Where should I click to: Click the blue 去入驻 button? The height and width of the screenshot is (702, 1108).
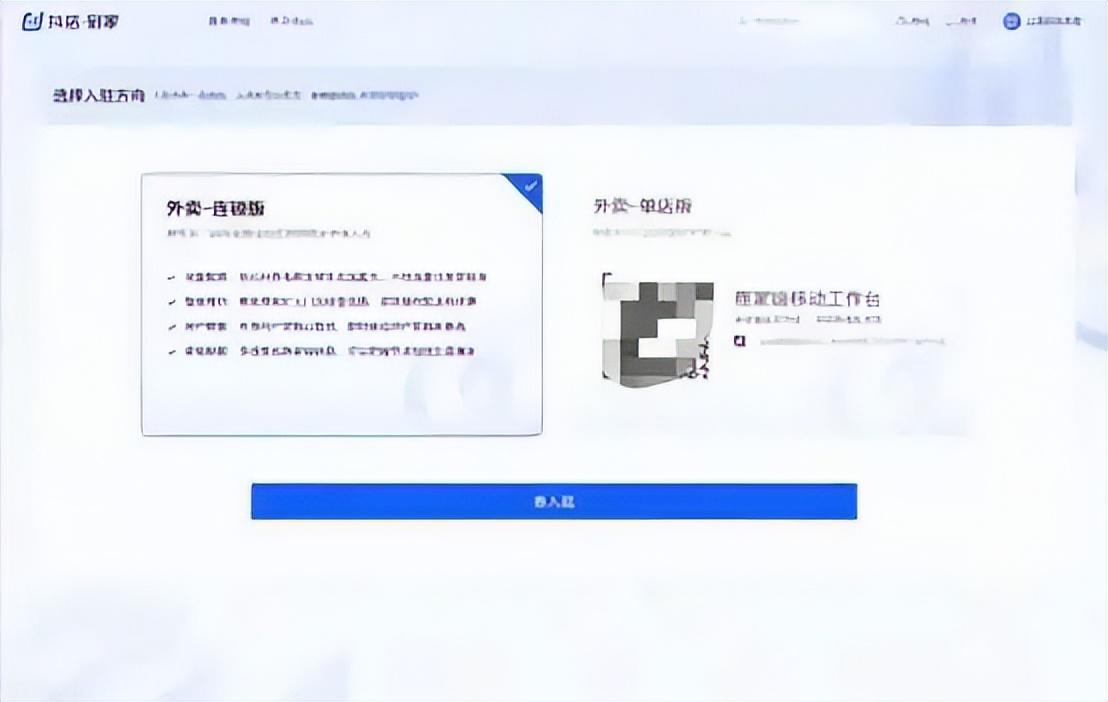click(554, 501)
